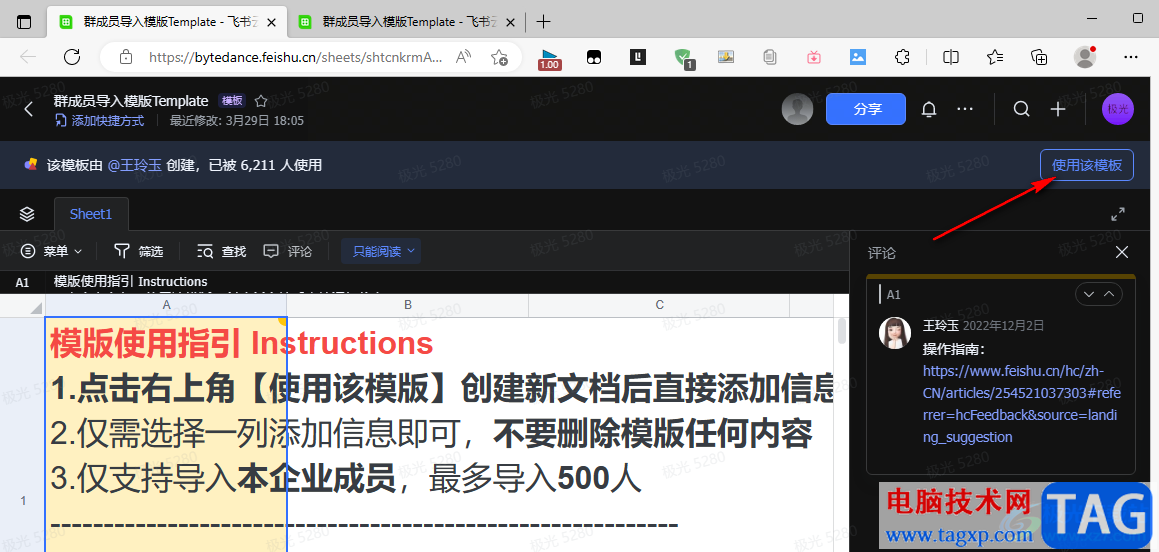Open split screen icon
1159x552 pixels.
[951, 57]
